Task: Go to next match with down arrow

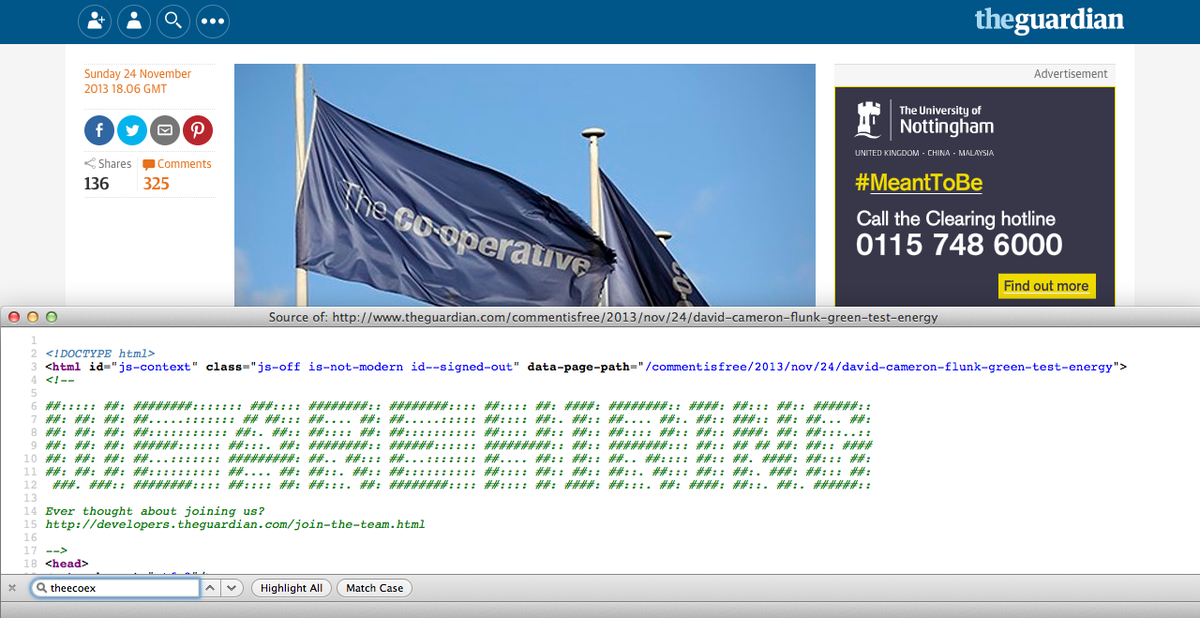Action: (232, 588)
